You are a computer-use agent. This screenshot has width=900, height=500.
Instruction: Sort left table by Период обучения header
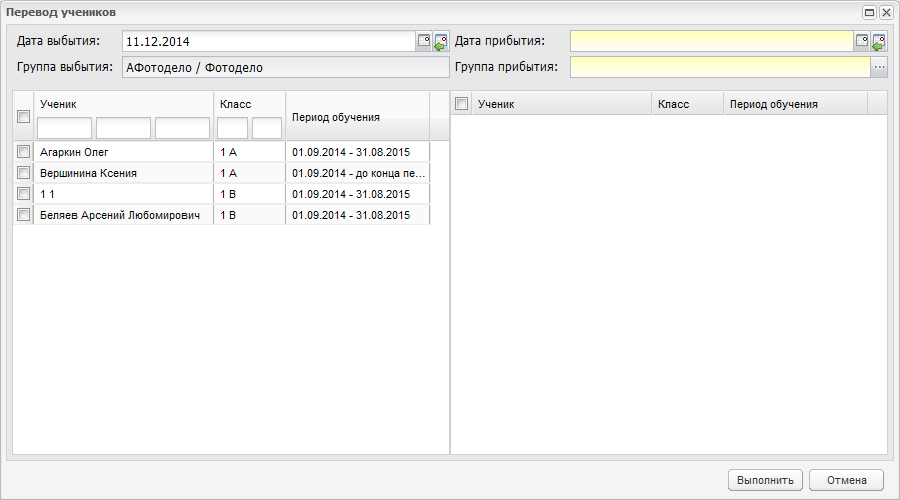tap(336, 117)
